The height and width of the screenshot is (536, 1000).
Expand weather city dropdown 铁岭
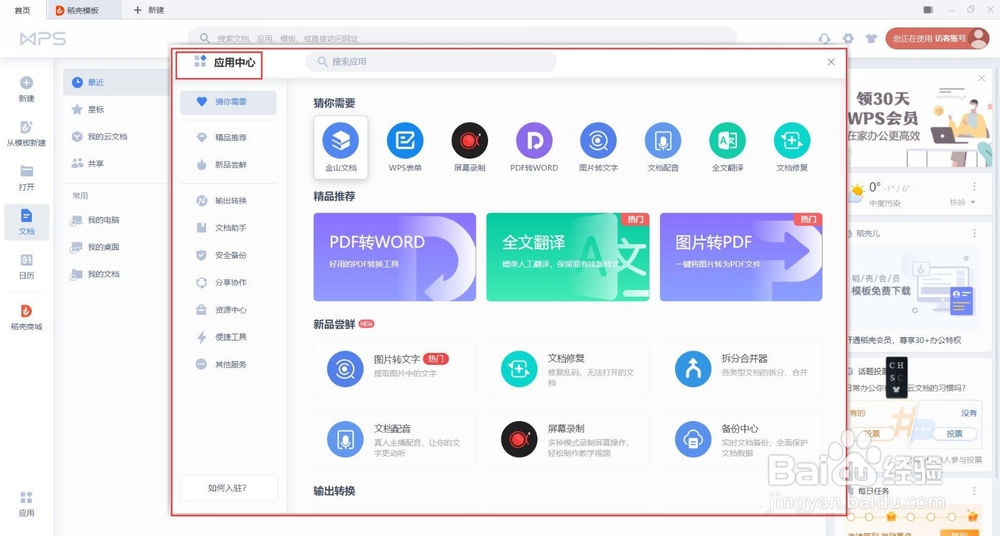tap(962, 202)
